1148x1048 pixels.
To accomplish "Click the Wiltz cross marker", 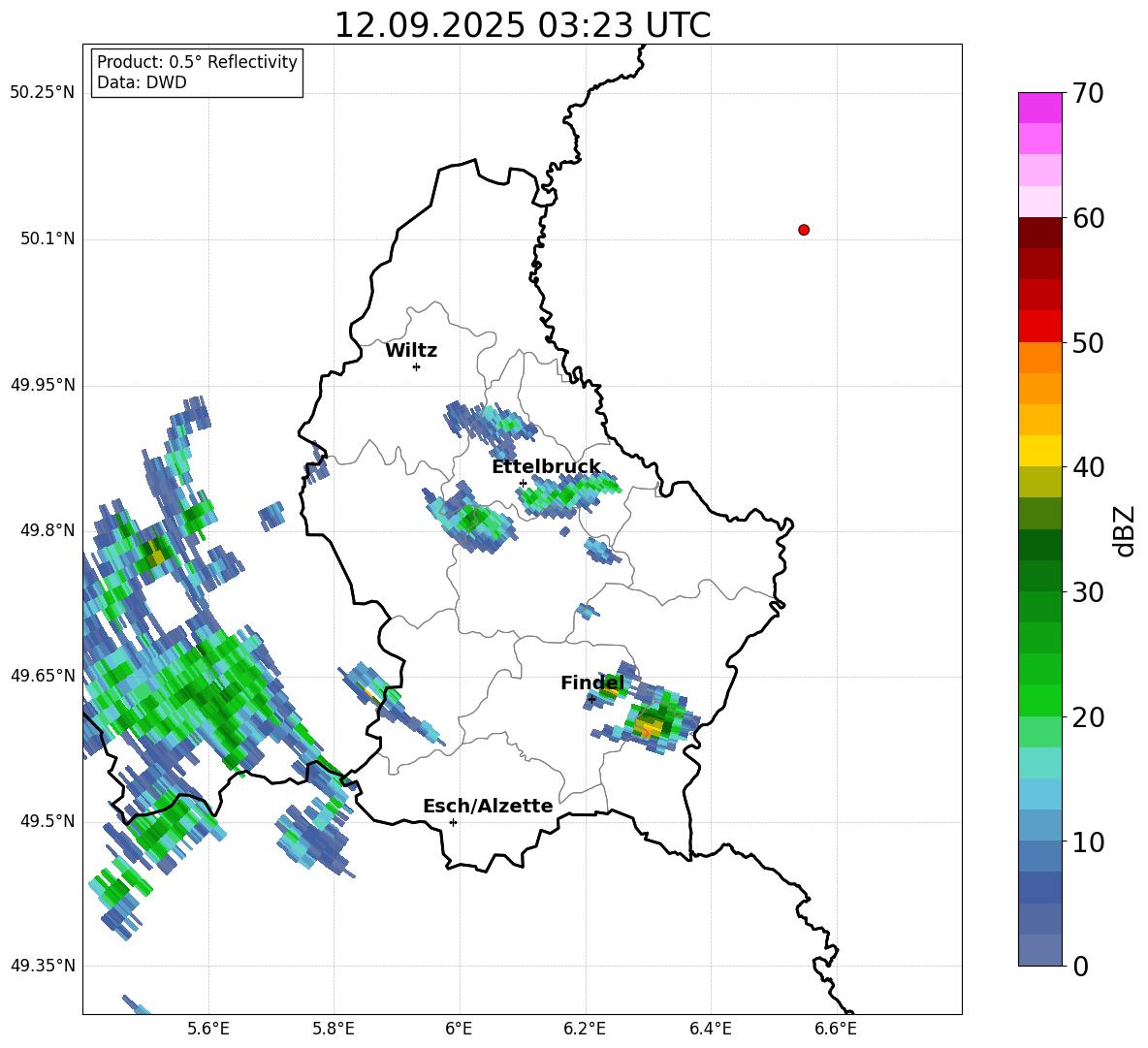I will [417, 366].
